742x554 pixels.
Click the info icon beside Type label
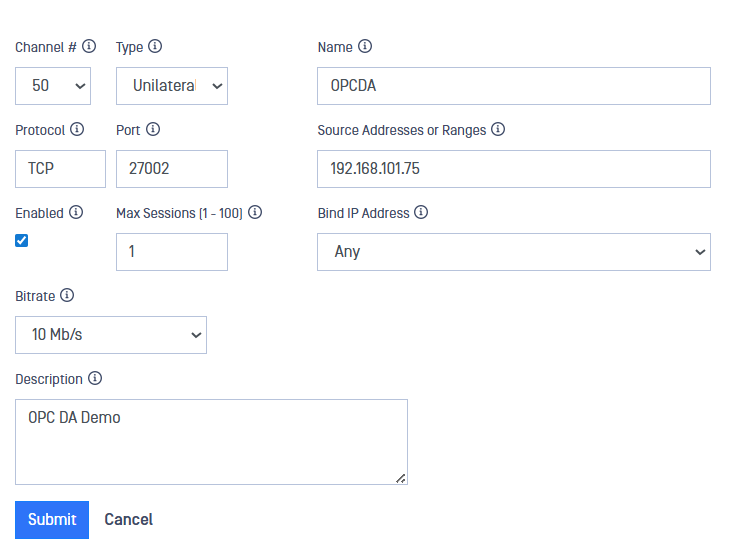[155, 46]
